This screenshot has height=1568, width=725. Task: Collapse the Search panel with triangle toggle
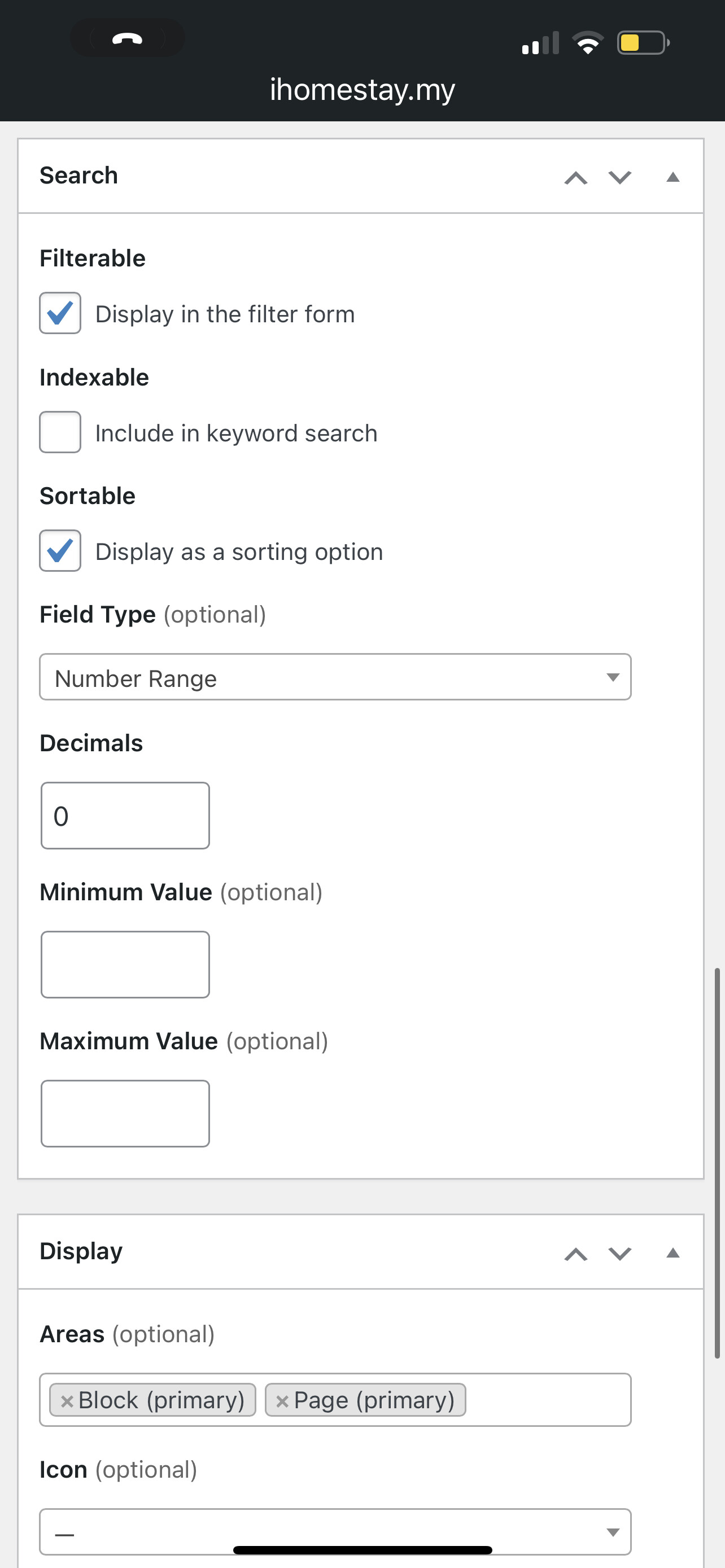pyautogui.click(x=672, y=177)
